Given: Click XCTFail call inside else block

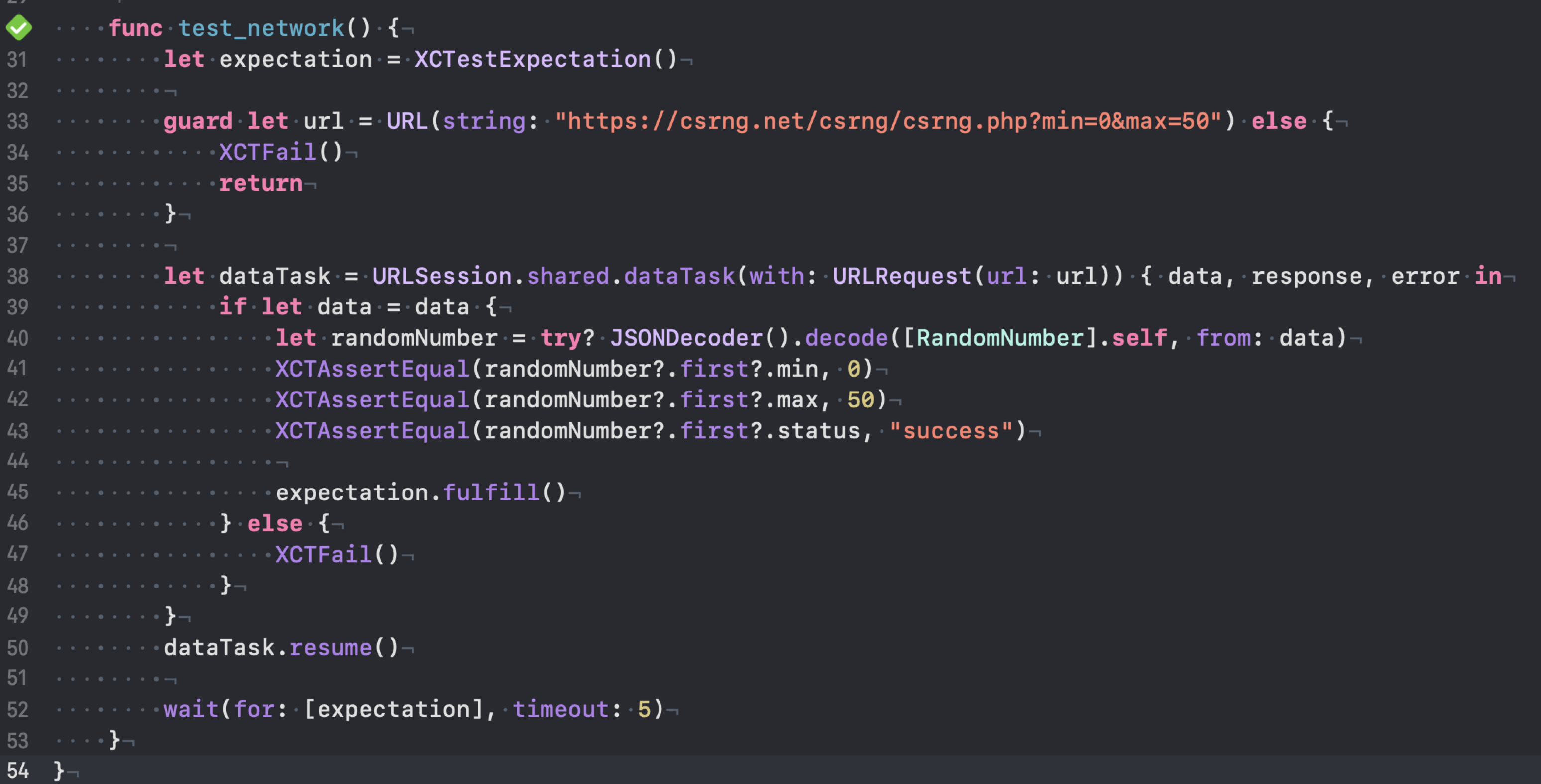Looking at the screenshot, I should tap(323, 554).
